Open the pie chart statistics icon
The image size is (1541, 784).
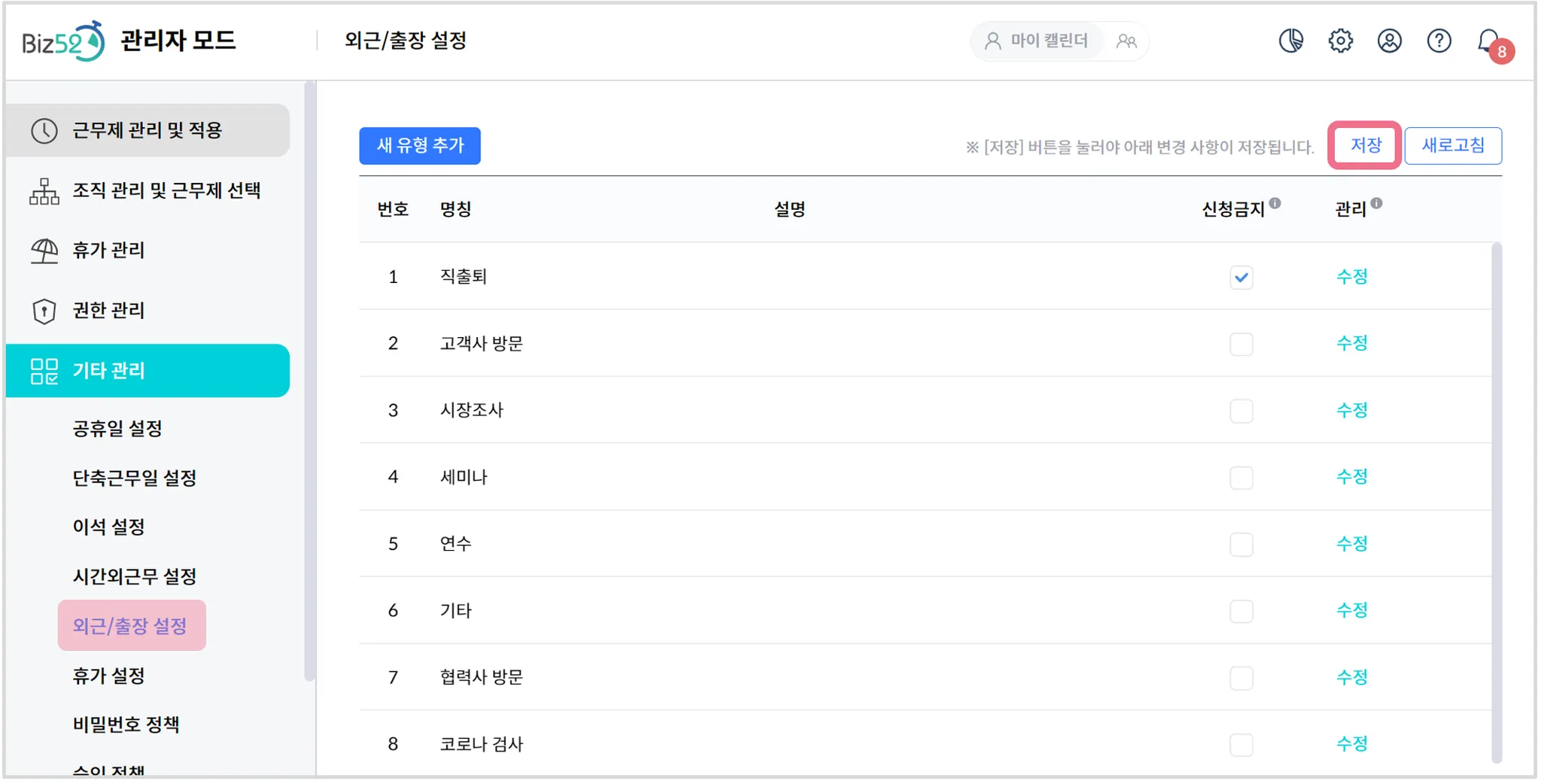click(1291, 41)
